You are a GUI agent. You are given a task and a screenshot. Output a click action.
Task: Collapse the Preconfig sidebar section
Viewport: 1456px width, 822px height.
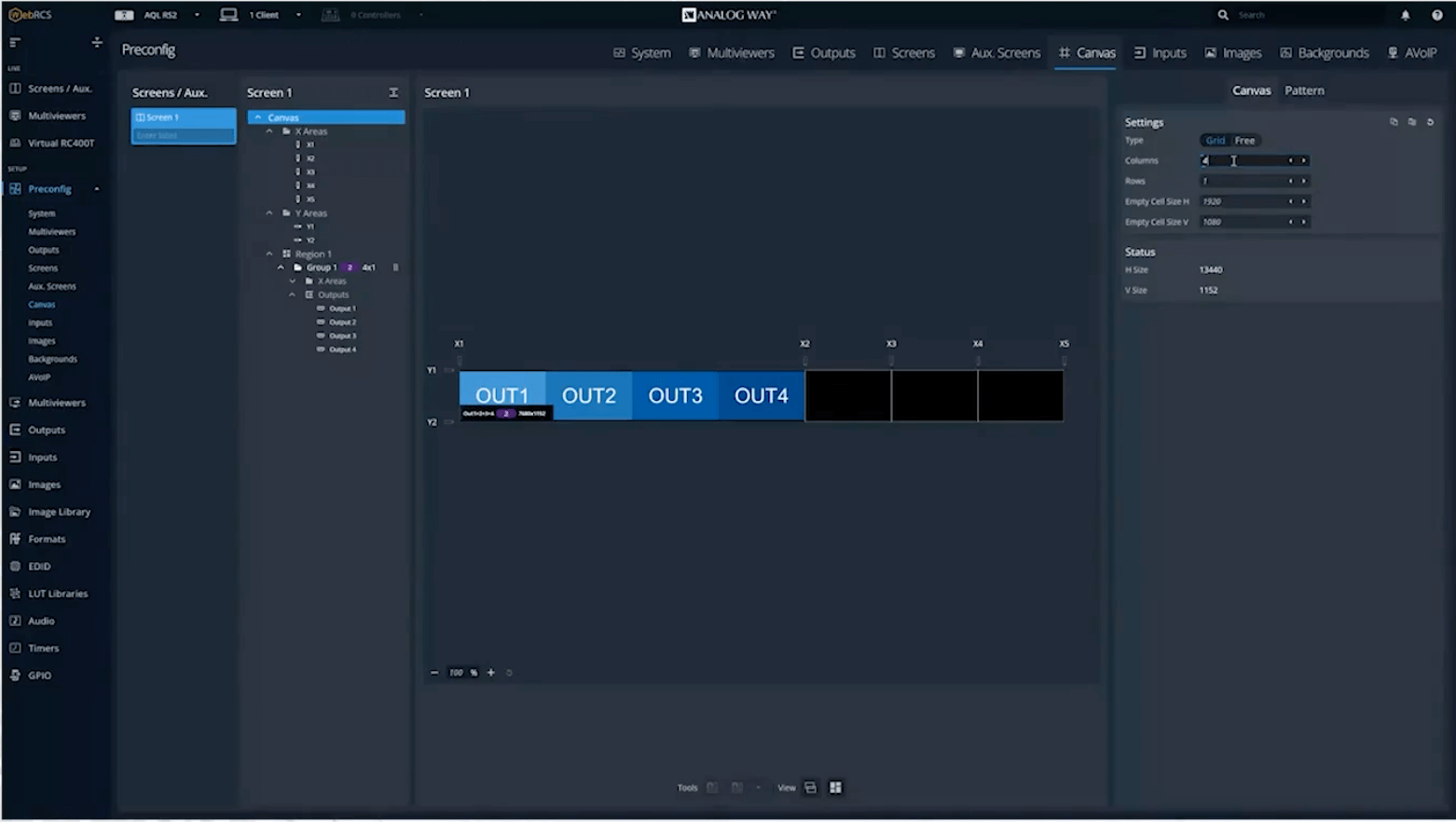point(97,189)
